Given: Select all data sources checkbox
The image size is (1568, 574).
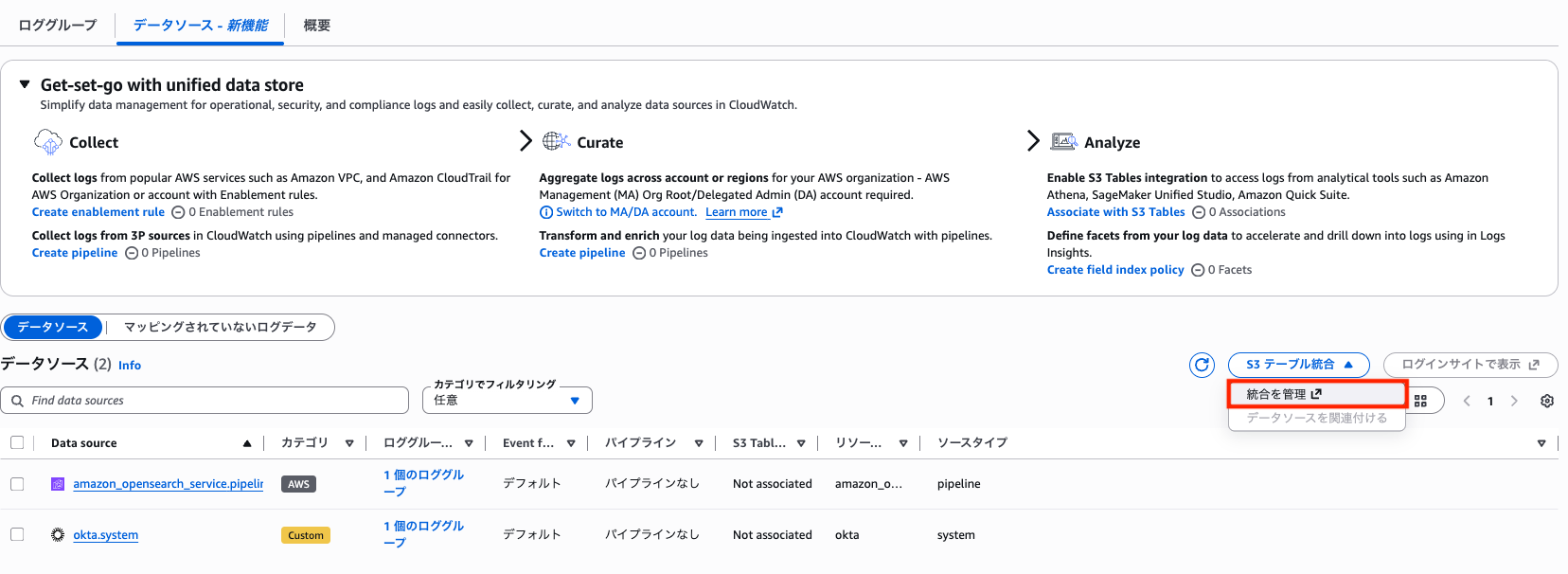Looking at the screenshot, I should pyautogui.click(x=17, y=442).
